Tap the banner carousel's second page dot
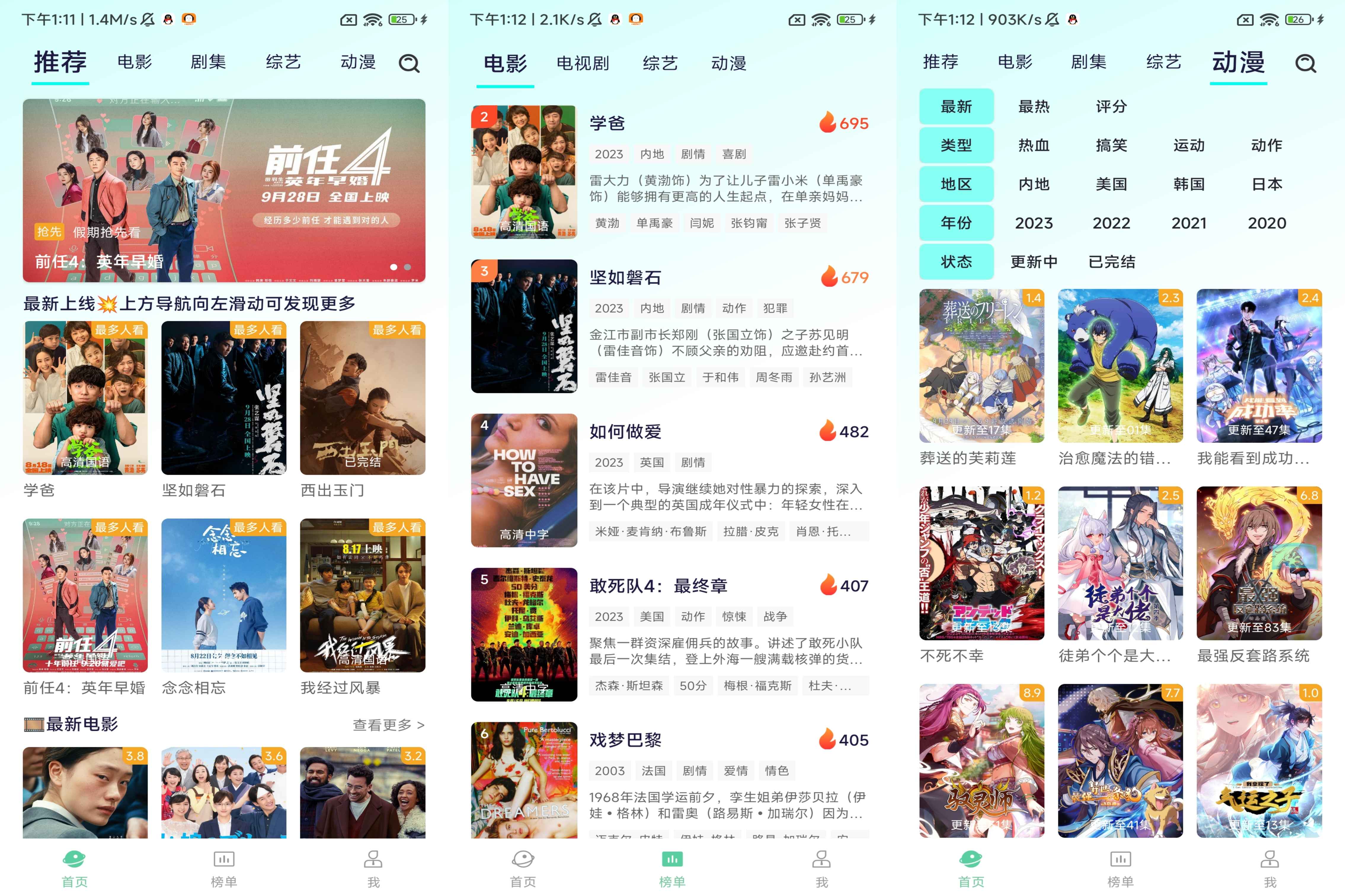 point(407,267)
